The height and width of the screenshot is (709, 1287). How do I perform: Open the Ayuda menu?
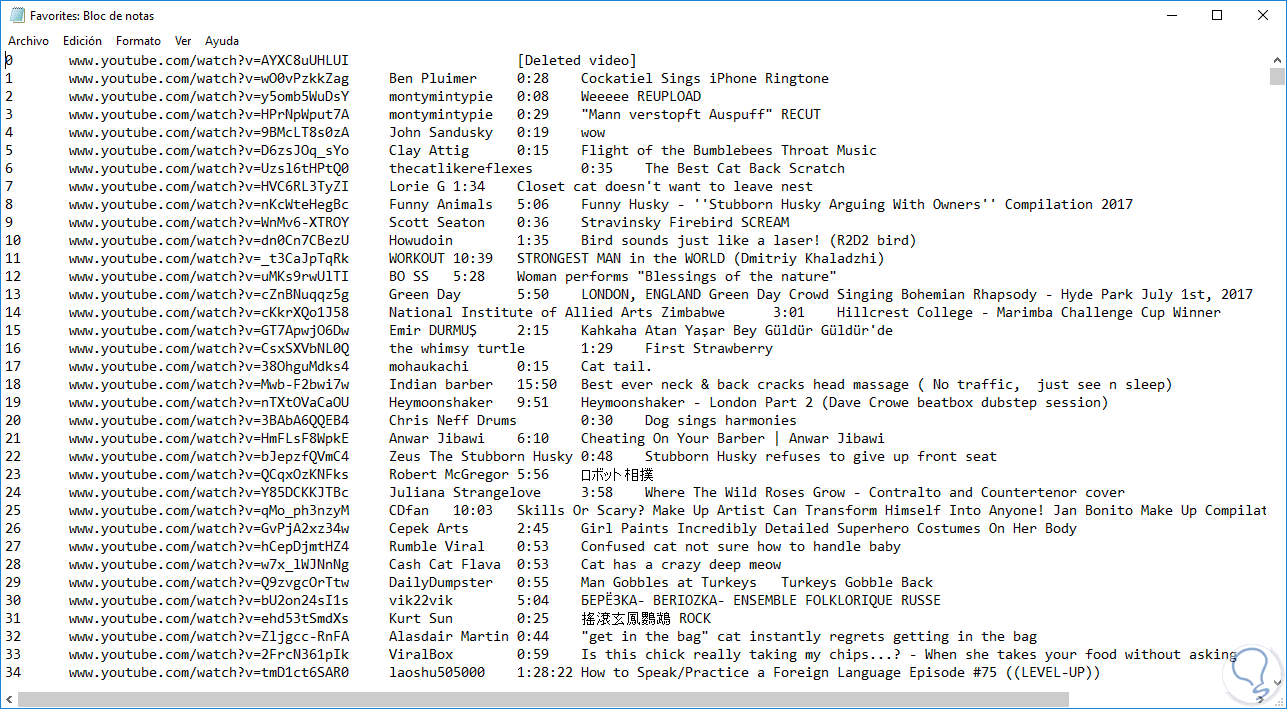222,41
